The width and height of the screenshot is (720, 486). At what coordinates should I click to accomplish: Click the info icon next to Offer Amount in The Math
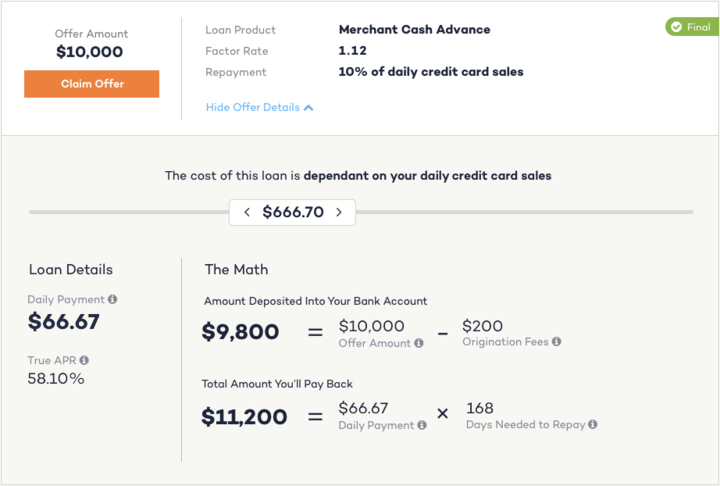(419, 343)
